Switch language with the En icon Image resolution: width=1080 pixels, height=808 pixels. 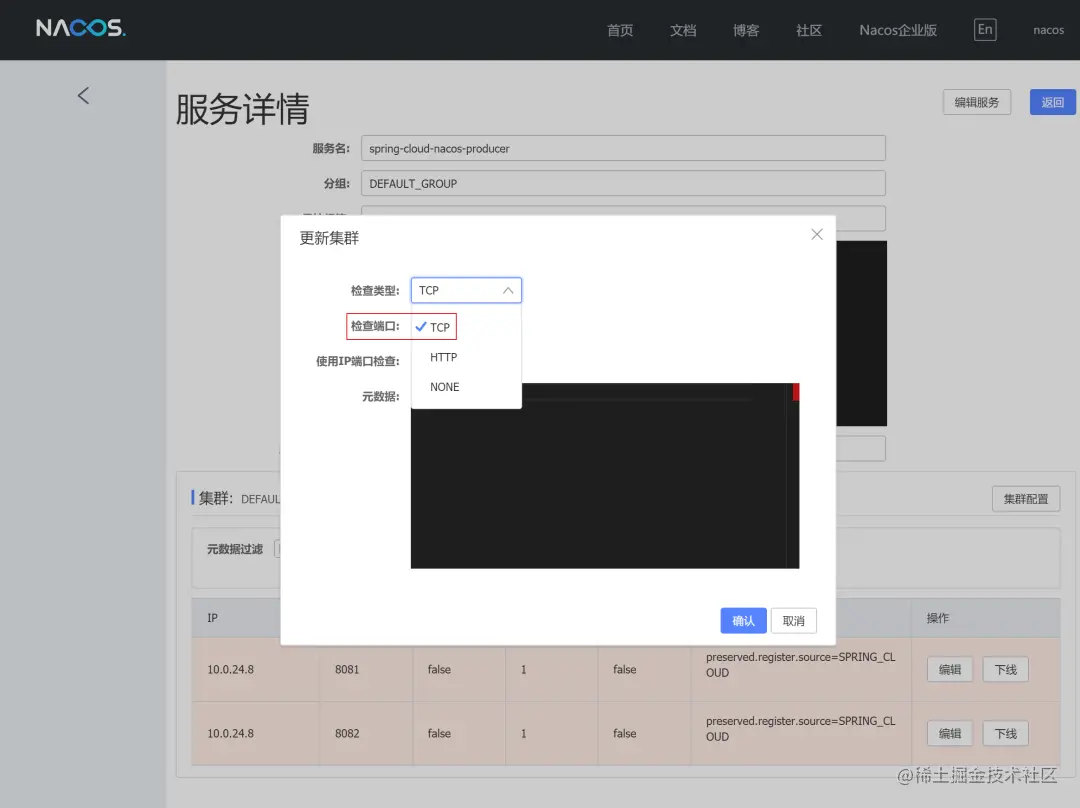pos(984,29)
